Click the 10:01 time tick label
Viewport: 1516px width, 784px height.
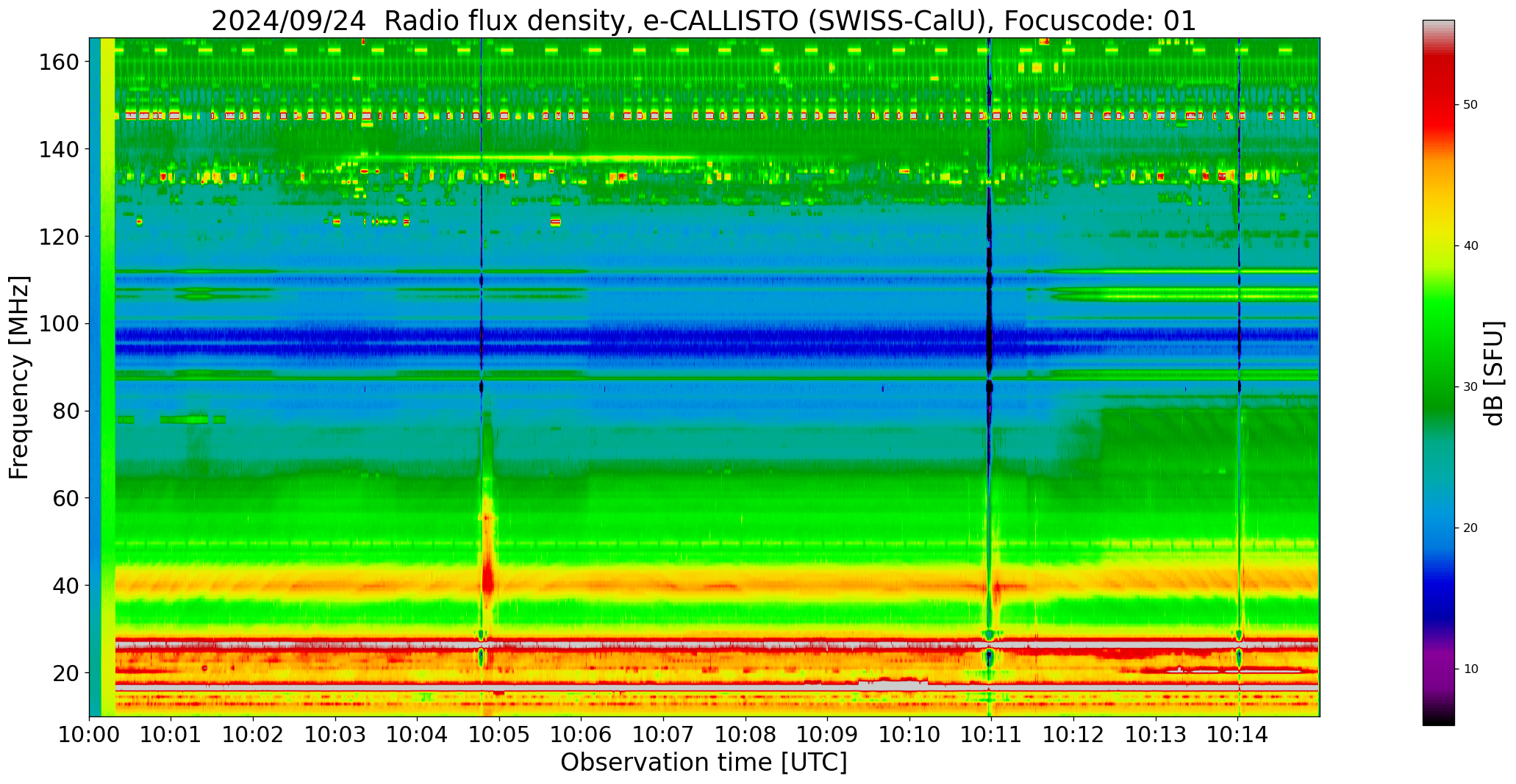point(171,735)
